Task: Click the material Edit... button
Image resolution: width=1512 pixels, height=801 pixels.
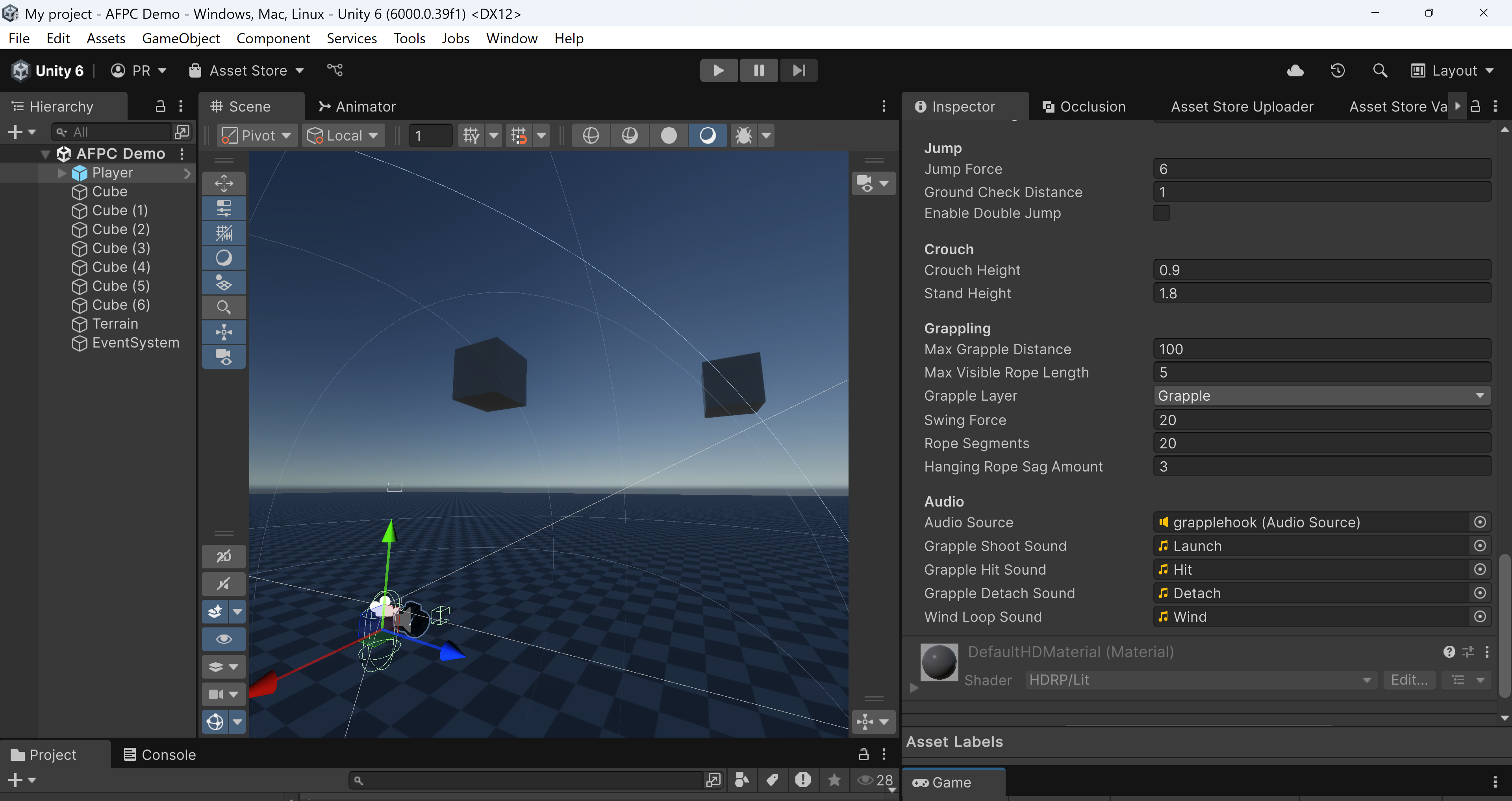Action: pyautogui.click(x=1409, y=680)
